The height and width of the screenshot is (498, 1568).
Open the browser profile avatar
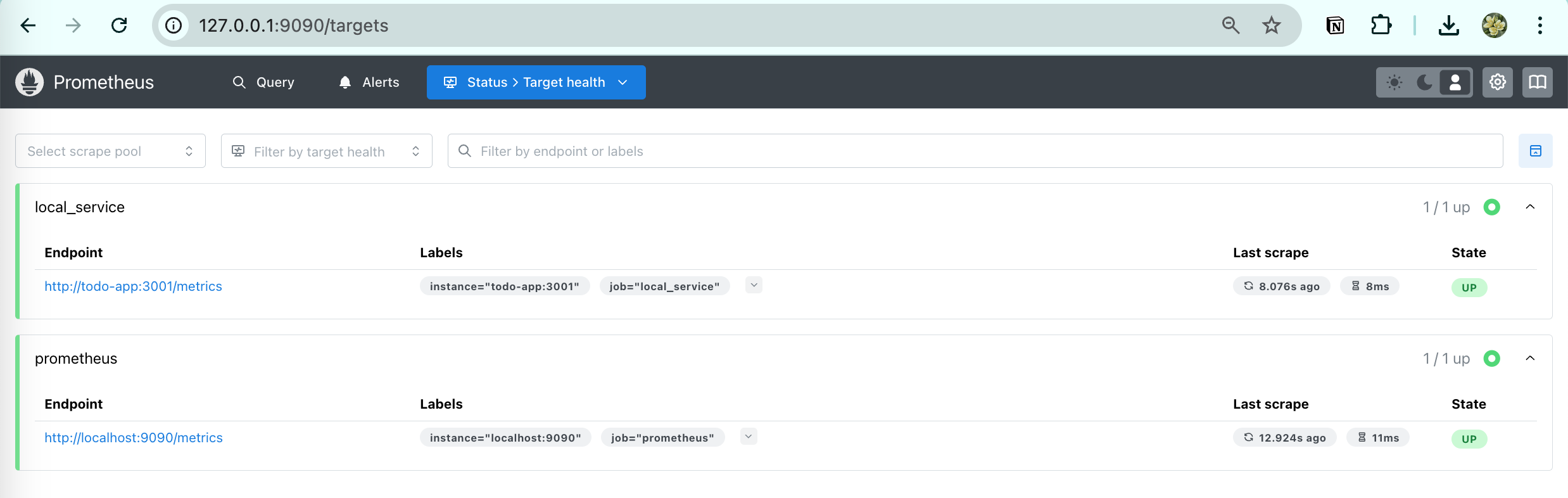tap(1495, 25)
